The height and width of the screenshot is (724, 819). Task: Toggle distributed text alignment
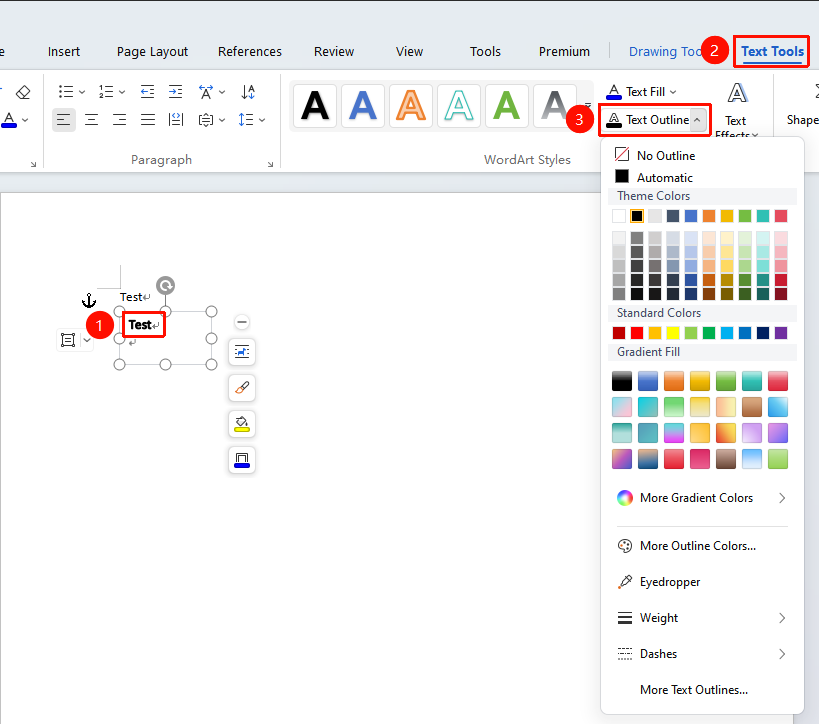(x=176, y=120)
